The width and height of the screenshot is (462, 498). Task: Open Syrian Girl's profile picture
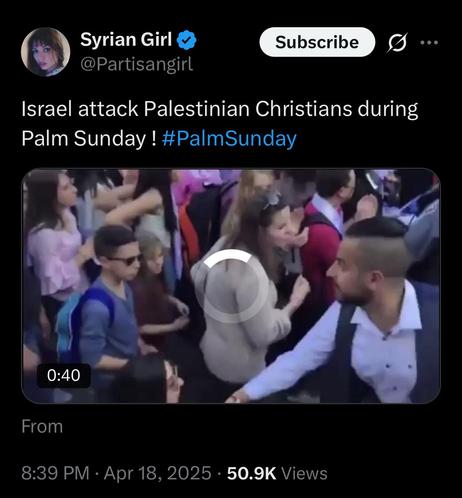click(45, 52)
